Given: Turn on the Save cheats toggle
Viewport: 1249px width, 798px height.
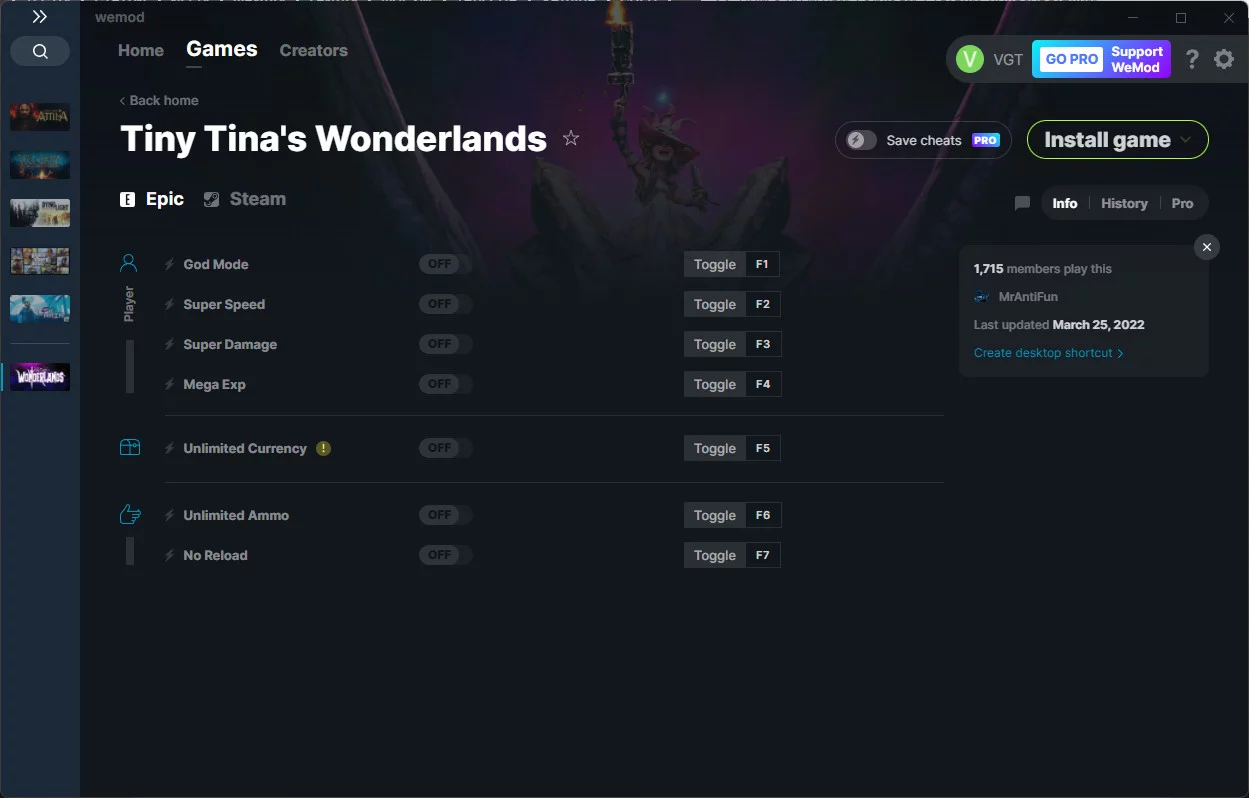Looking at the screenshot, I should tap(861, 140).
